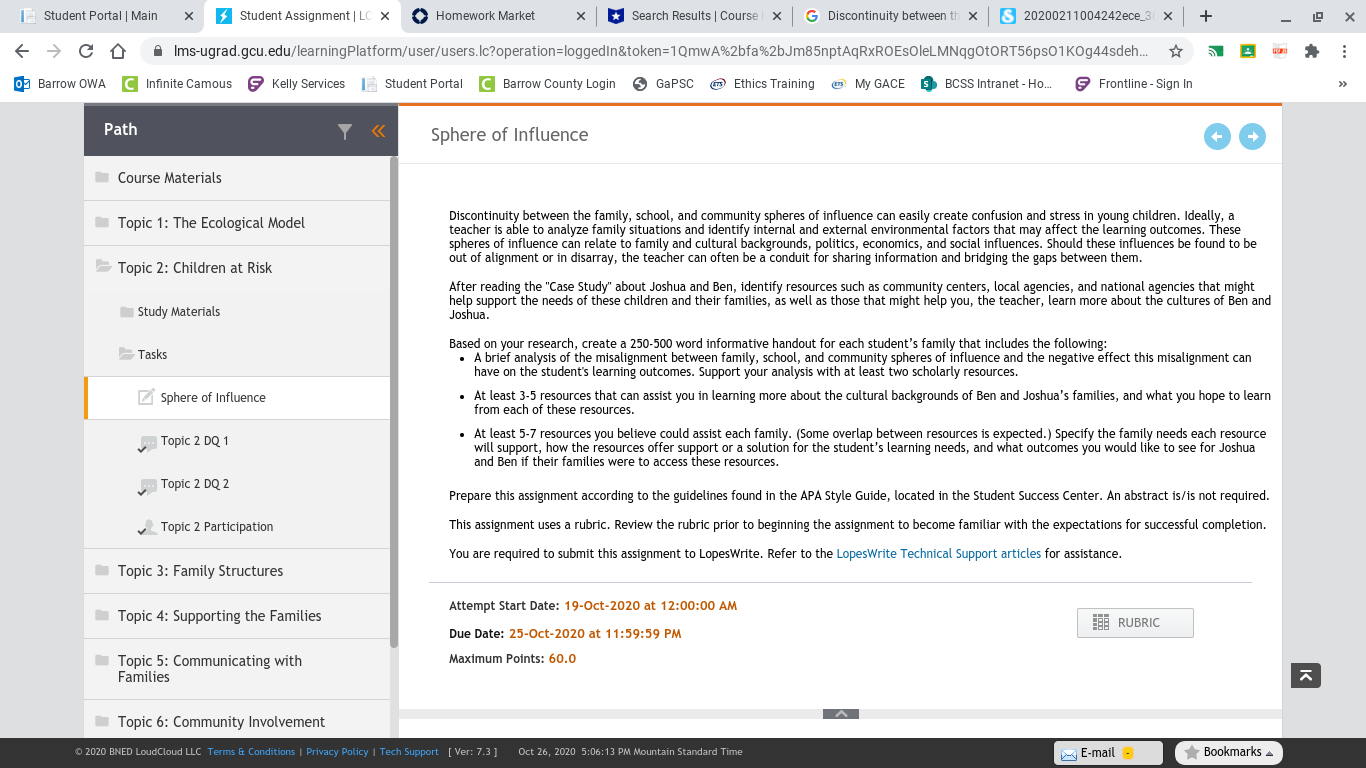Expand Topic 3: Family Structures
Viewport: 1366px width, 768px height.
(237, 571)
